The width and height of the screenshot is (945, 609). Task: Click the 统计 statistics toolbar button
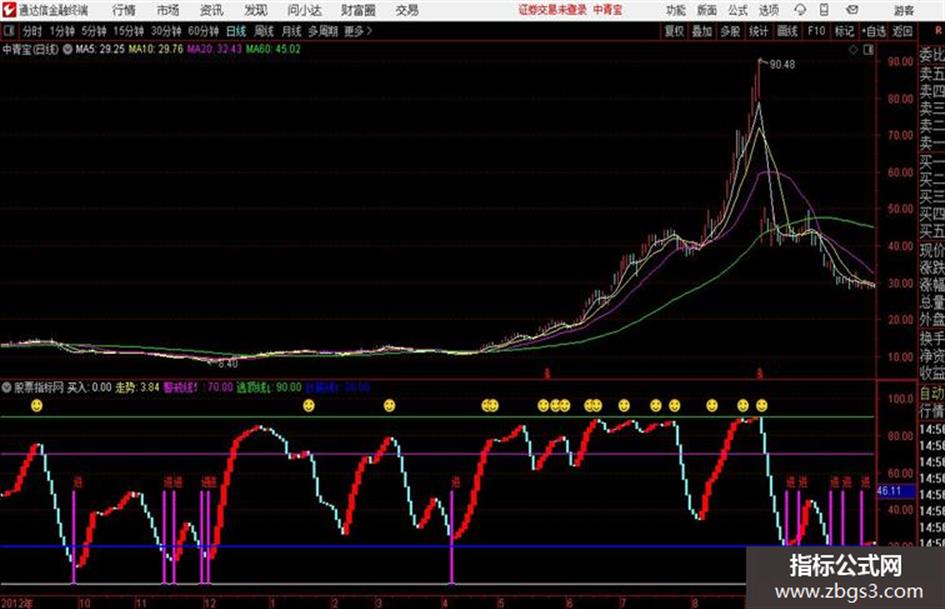759,31
